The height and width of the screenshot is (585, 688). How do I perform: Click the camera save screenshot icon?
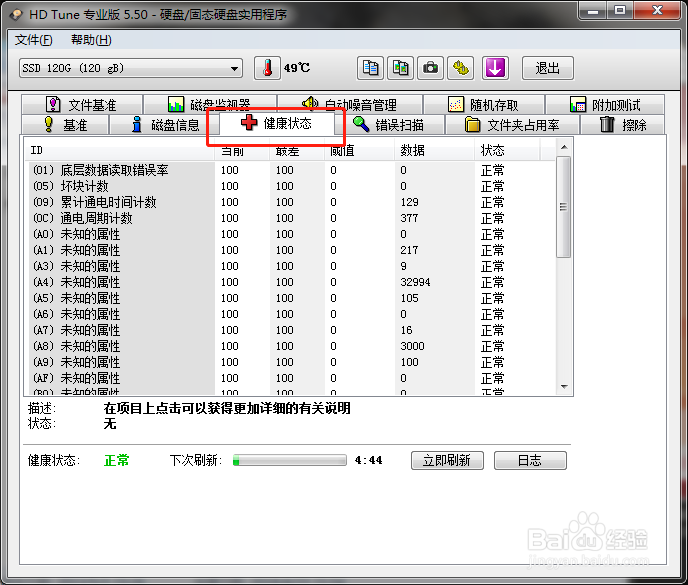(430, 68)
